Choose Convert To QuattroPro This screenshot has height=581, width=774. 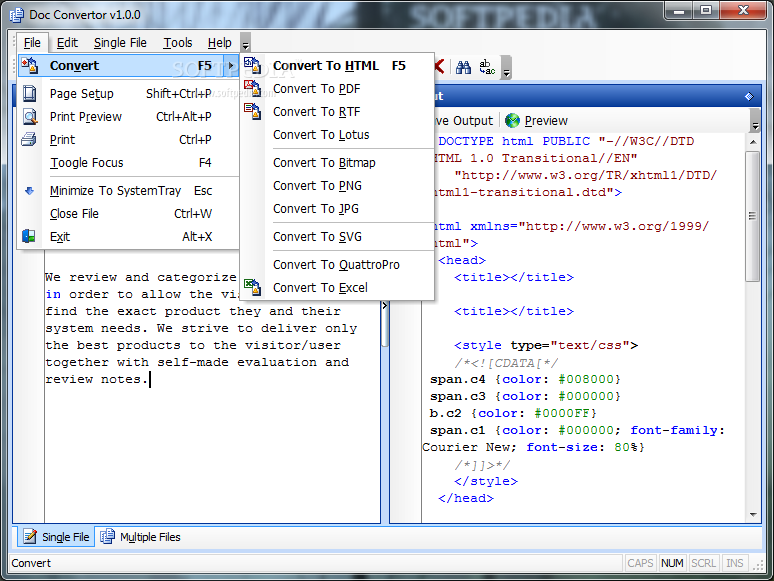pyautogui.click(x=337, y=265)
